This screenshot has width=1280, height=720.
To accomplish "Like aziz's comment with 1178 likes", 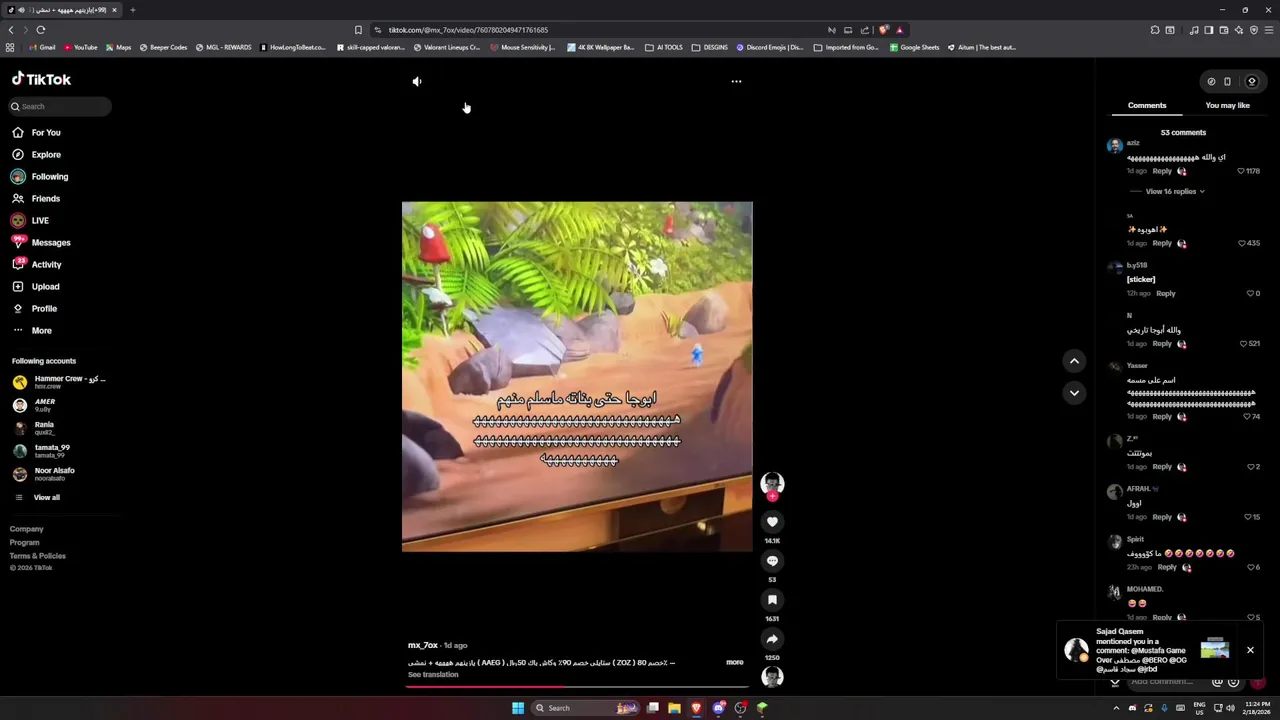I will click(1241, 171).
